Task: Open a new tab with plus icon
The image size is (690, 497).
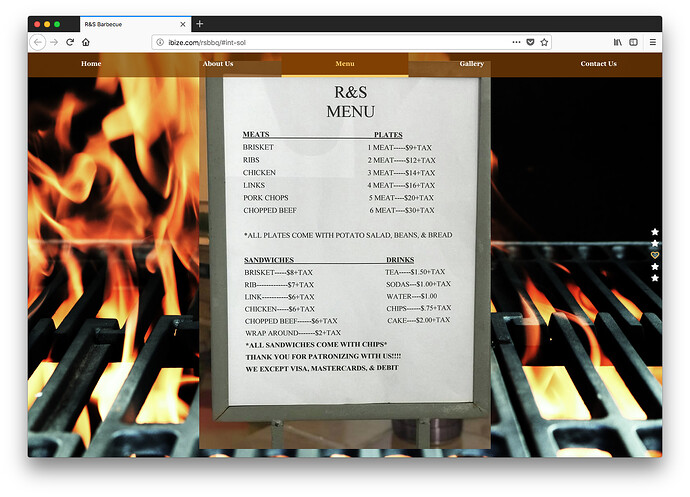Action: coord(200,24)
